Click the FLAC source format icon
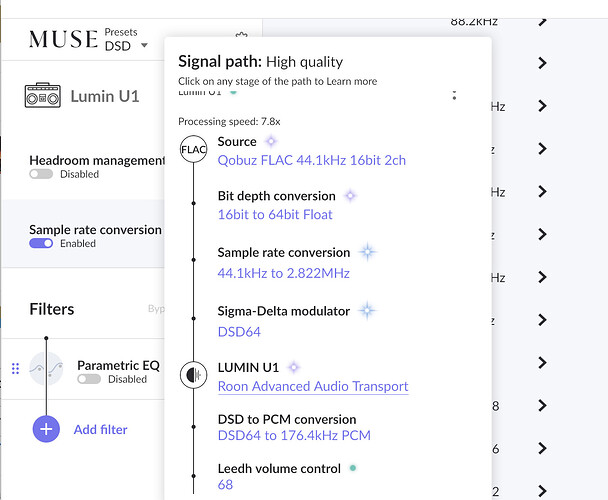The image size is (608, 500). (193, 149)
